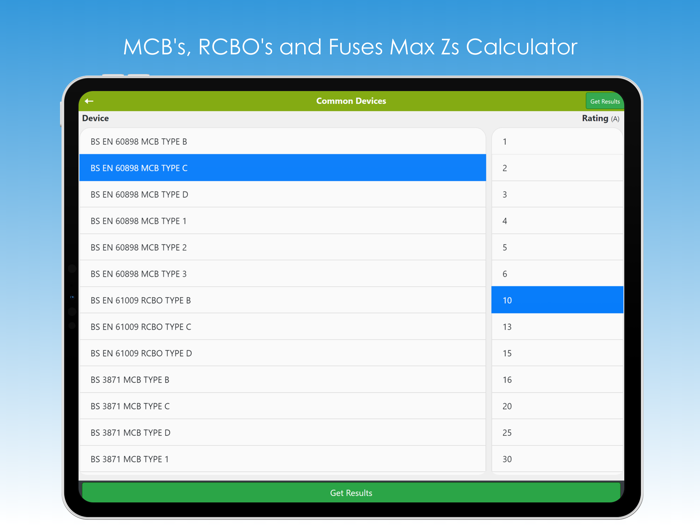Choose rating 6 amps
This screenshot has width=700, height=525.
point(557,274)
